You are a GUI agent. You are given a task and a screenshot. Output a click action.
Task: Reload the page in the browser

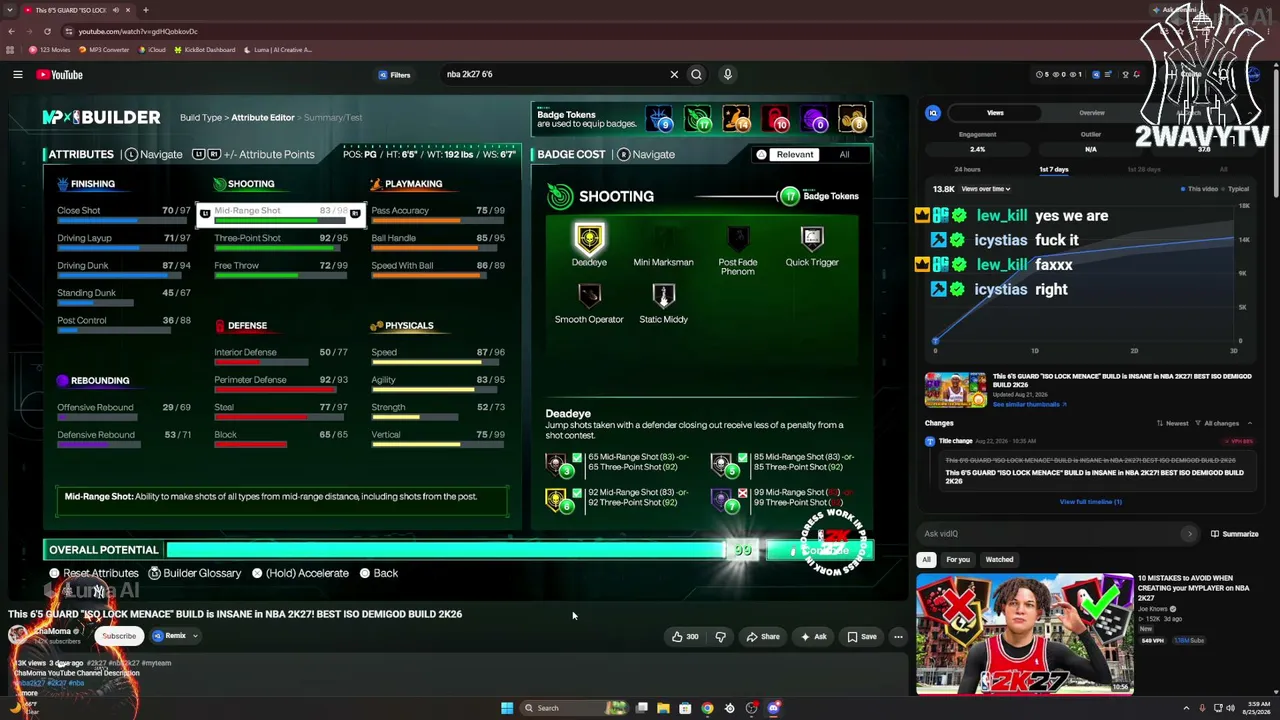click(47, 31)
